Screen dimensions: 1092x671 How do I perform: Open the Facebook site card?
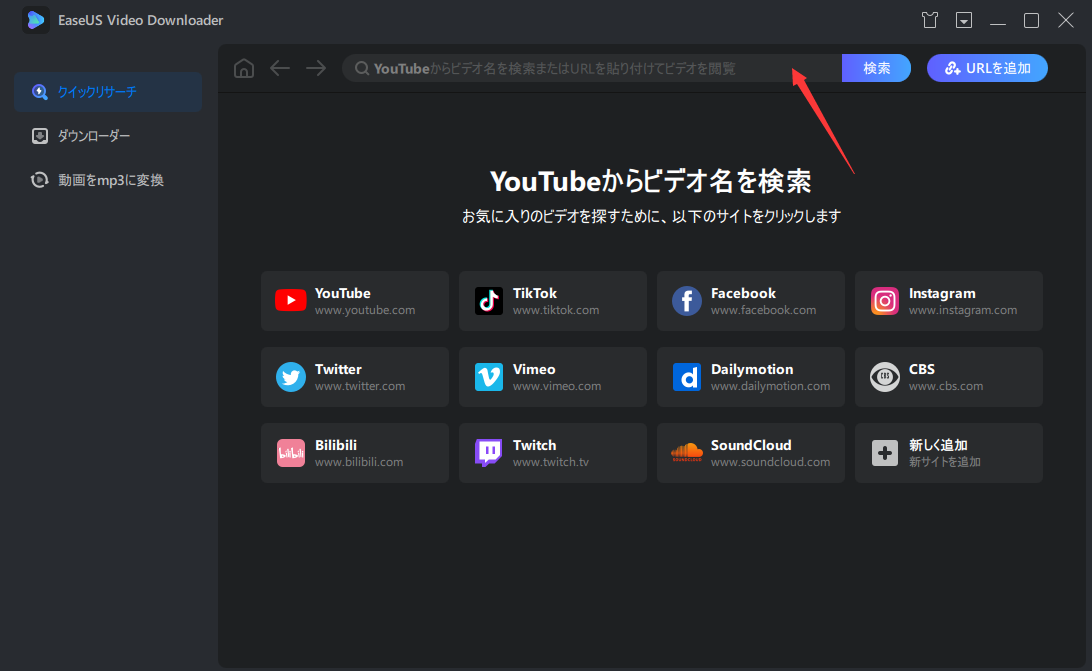[751, 300]
